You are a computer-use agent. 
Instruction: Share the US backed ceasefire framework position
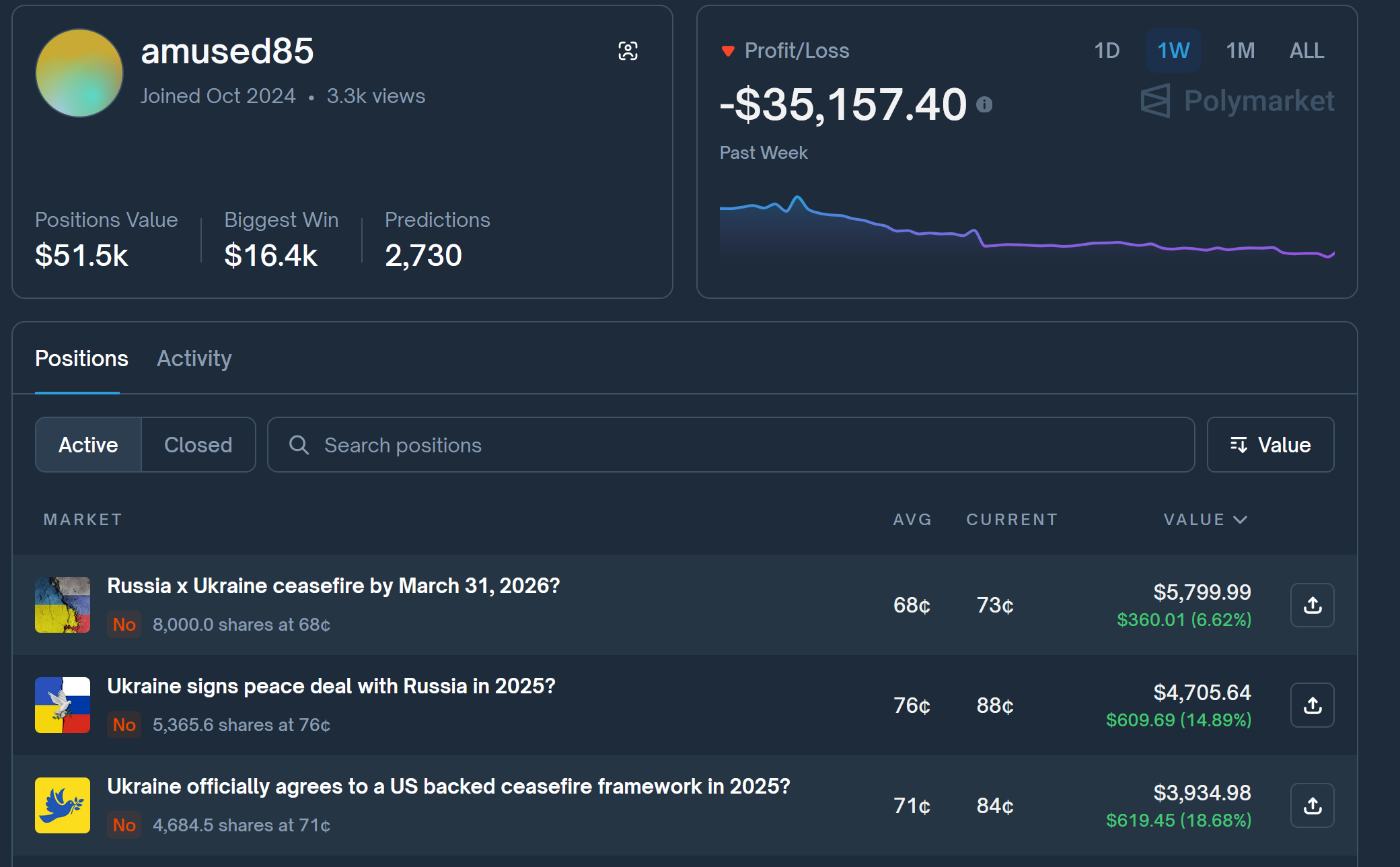pyautogui.click(x=1312, y=806)
